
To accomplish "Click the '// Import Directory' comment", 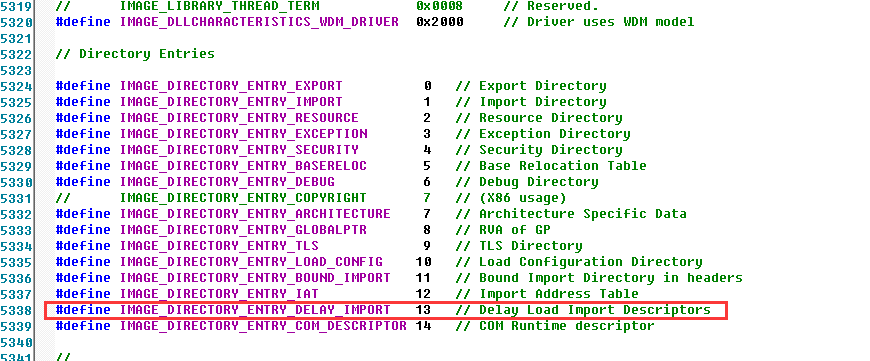I will [530, 102].
